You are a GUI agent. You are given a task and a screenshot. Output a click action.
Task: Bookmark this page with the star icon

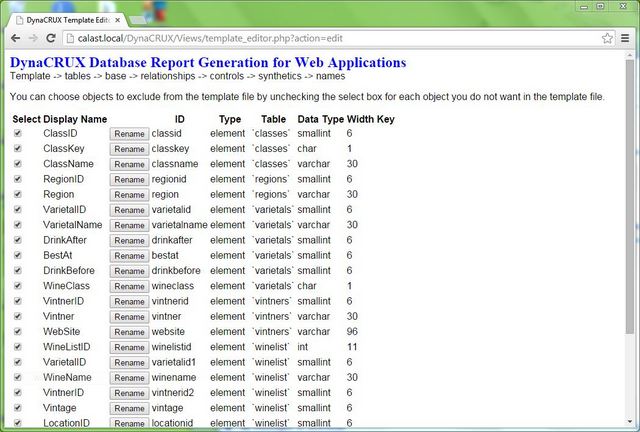tap(607, 38)
